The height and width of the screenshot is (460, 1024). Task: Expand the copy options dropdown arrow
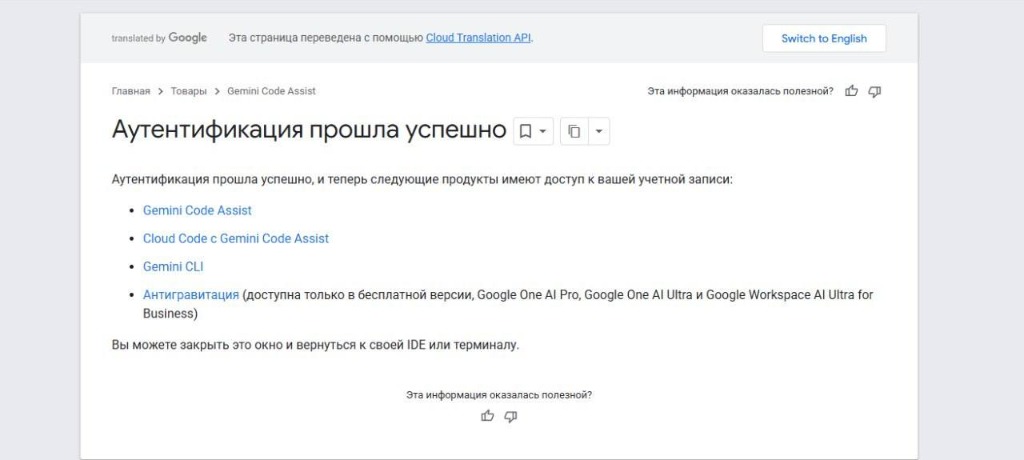[x=599, y=131]
